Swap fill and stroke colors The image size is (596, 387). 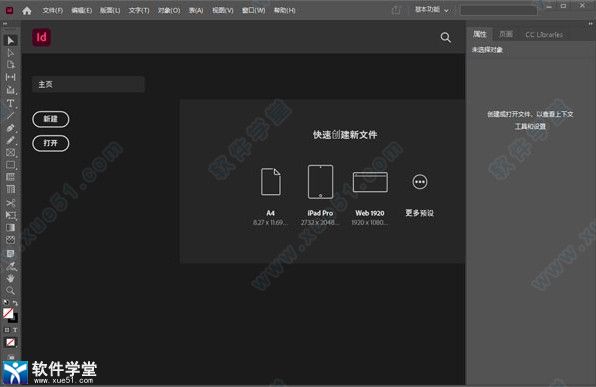point(15,303)
